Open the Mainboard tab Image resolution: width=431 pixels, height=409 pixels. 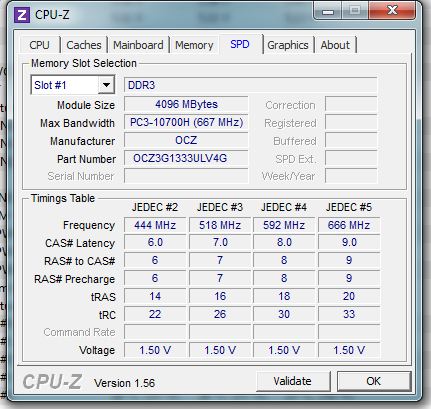[x=138, y=45]
